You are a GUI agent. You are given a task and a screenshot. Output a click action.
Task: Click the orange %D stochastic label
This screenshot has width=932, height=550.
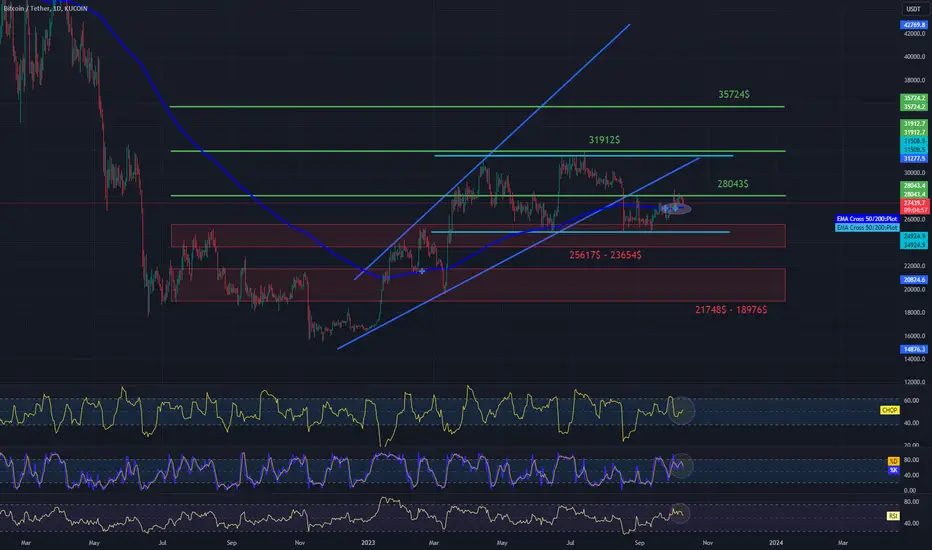[893, 461]
